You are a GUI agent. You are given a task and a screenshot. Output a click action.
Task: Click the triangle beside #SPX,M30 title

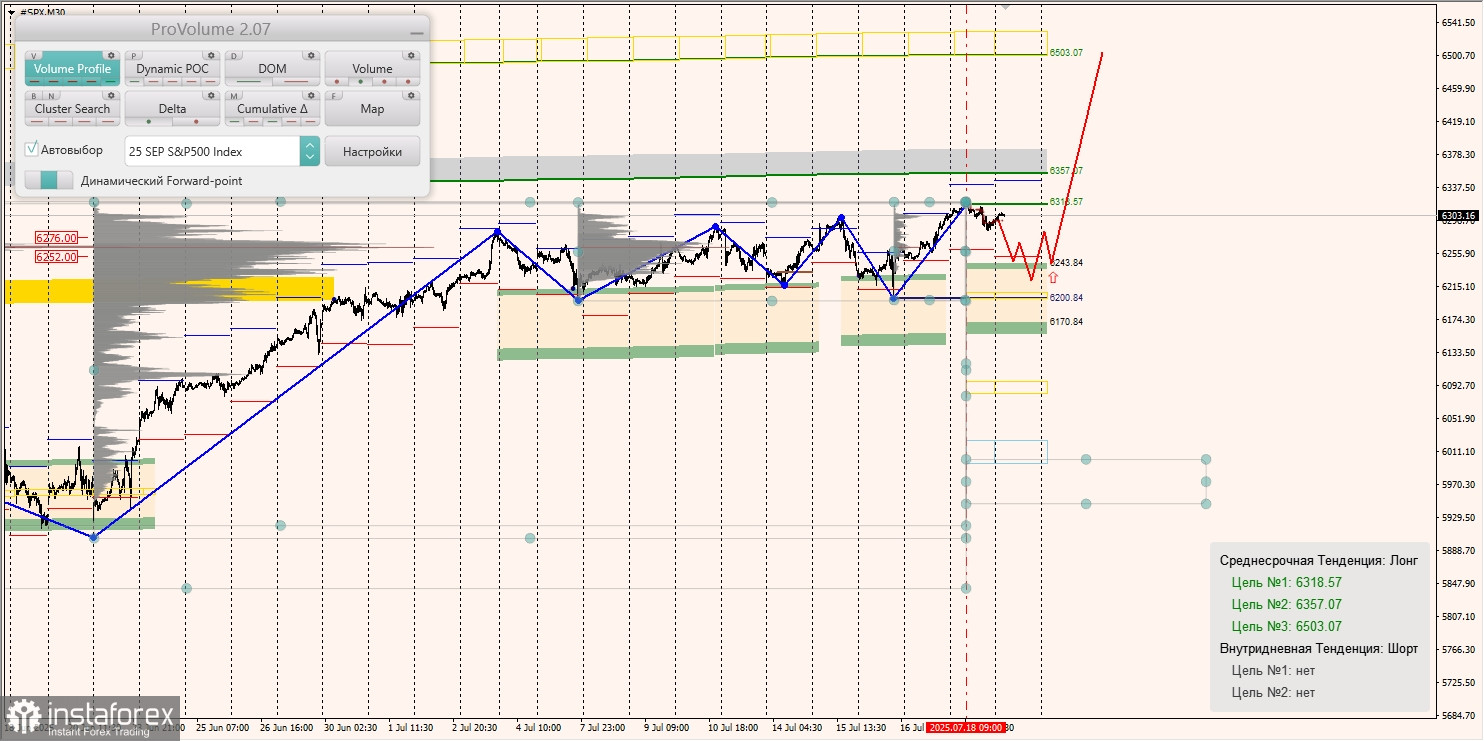pyautogui.click(x=12, y=12)
